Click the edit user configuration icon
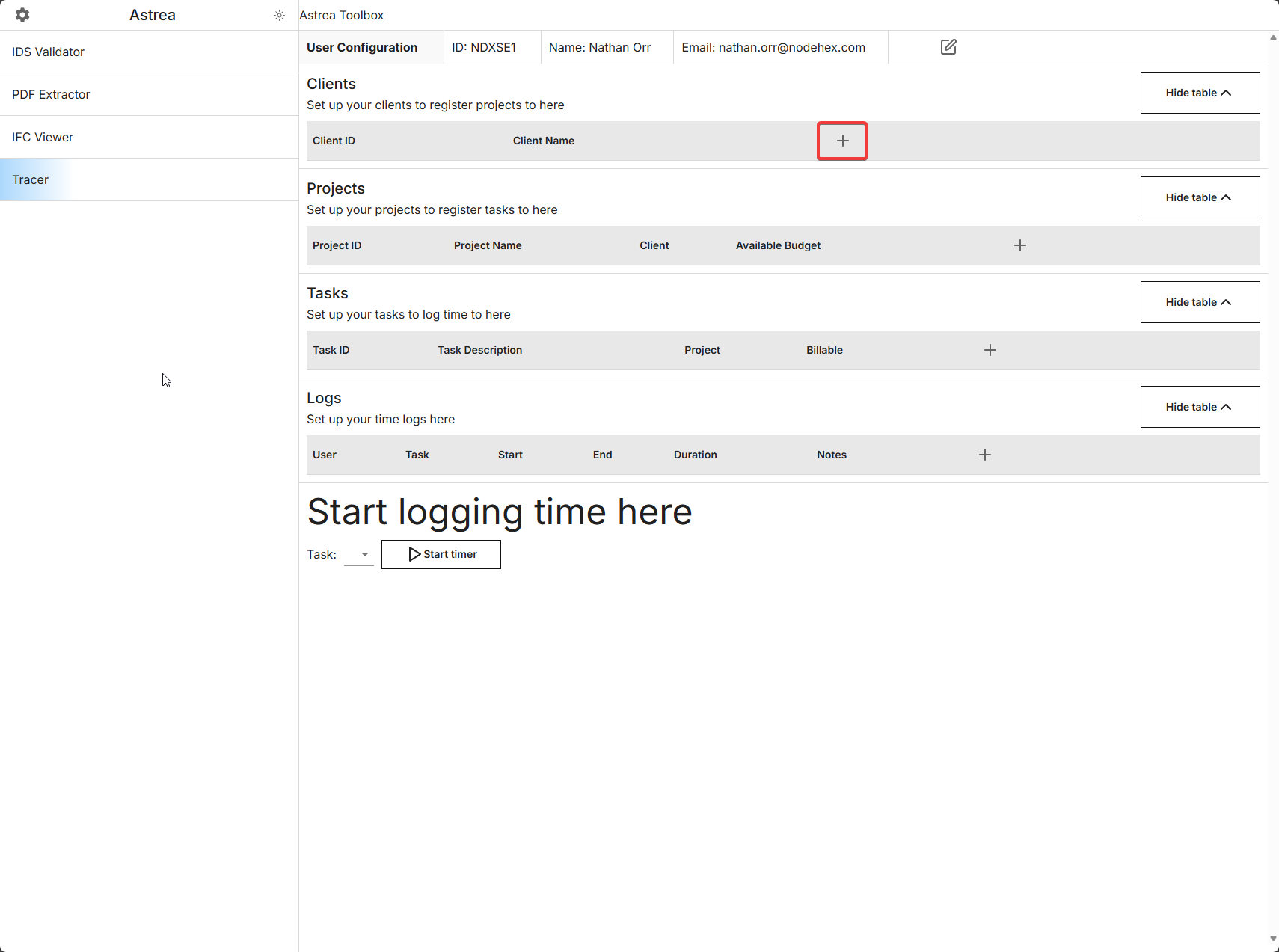The height and width of the screenshot is (952, 1279). (x=948, y=47)
